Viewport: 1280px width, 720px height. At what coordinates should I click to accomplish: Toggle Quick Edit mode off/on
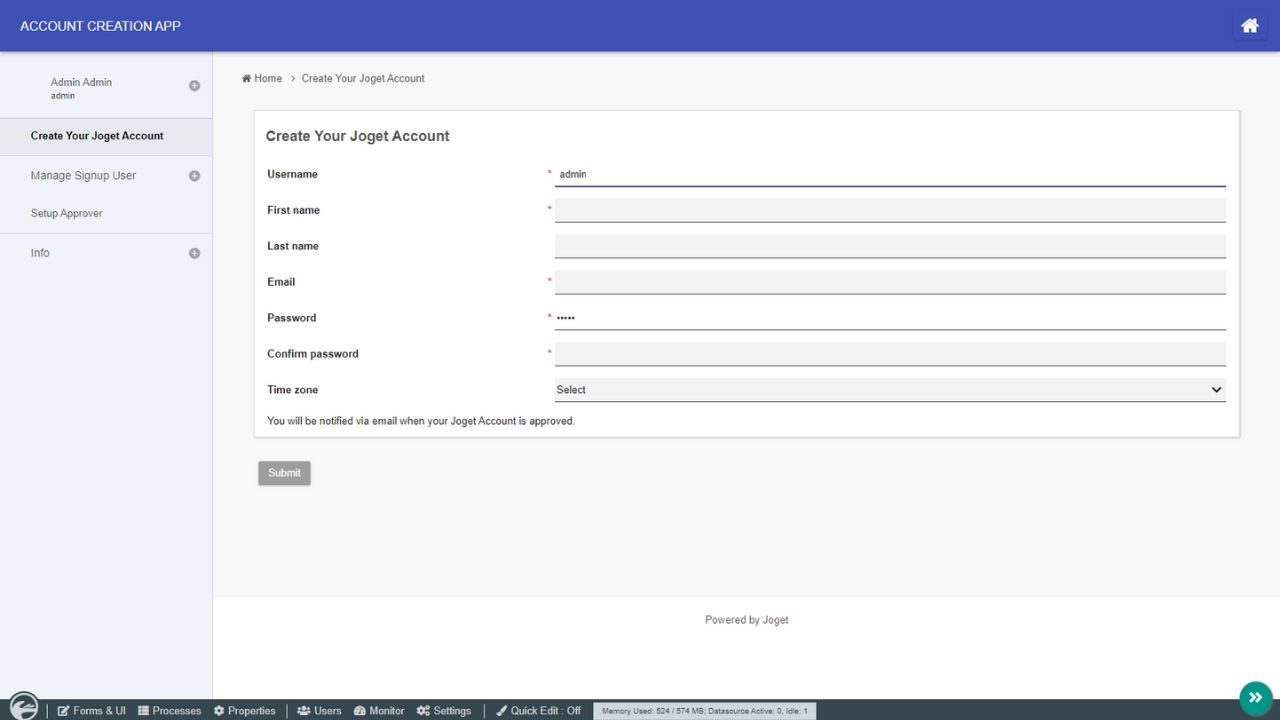click(538, 711)
